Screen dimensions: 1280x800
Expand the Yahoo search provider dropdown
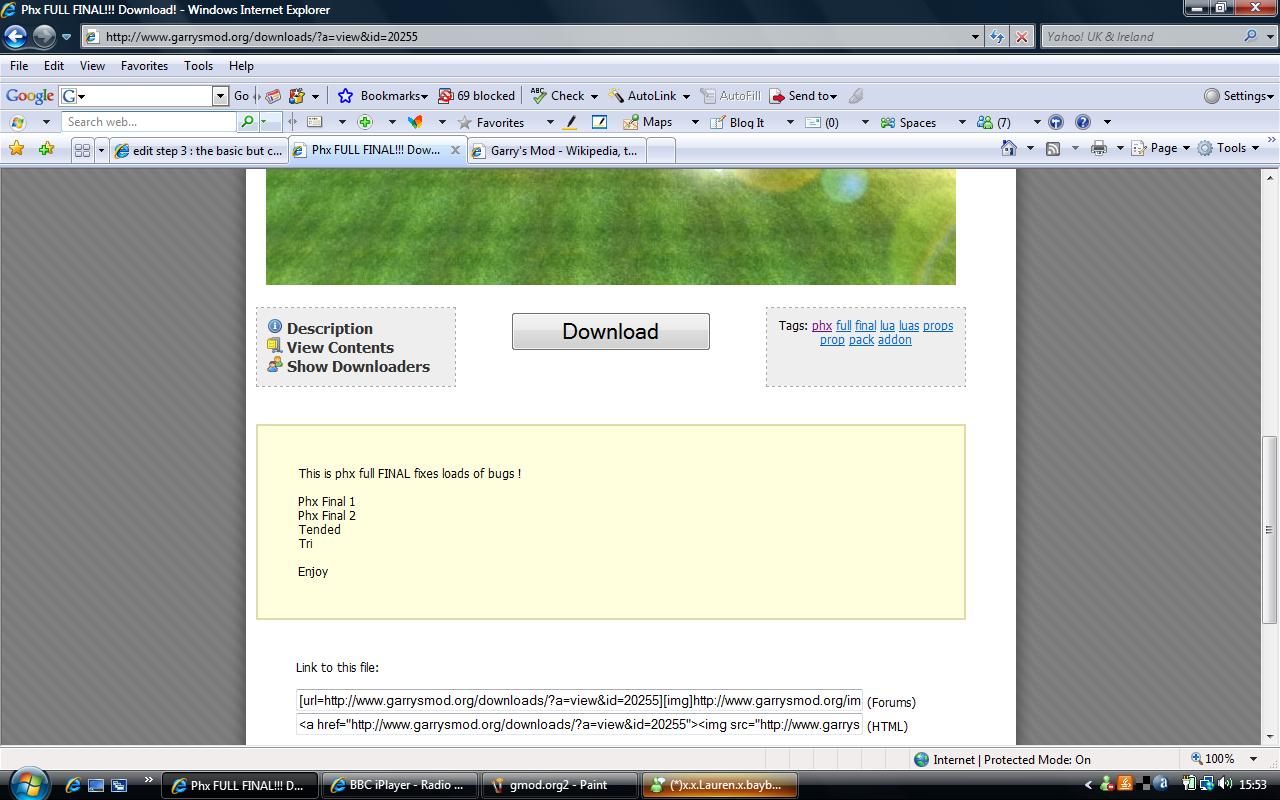pos(1270,37)
